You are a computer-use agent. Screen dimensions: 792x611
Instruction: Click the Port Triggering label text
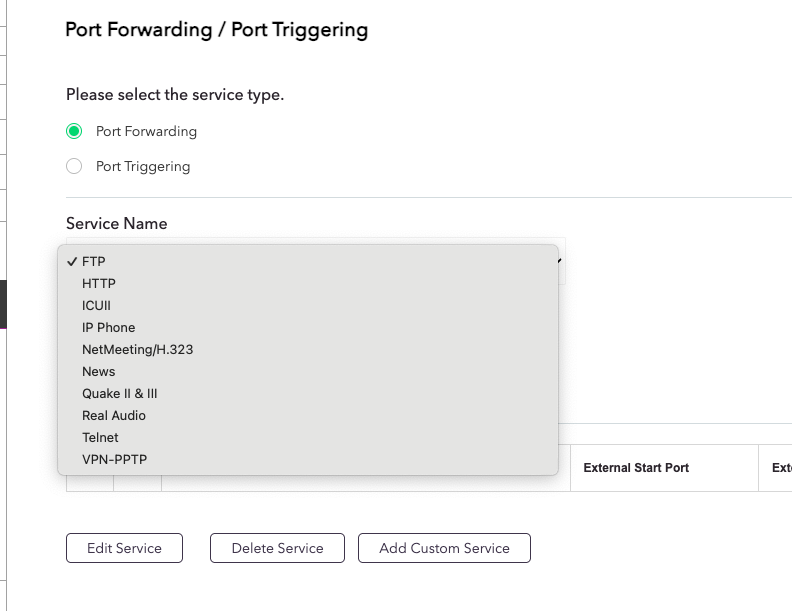coord(143,166)
